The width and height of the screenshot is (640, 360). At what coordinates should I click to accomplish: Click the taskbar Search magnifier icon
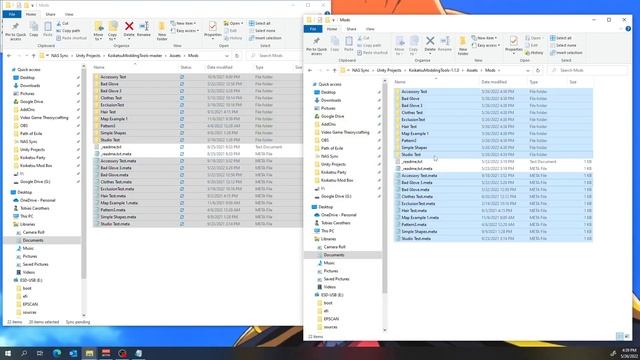(x=24, y=353)
